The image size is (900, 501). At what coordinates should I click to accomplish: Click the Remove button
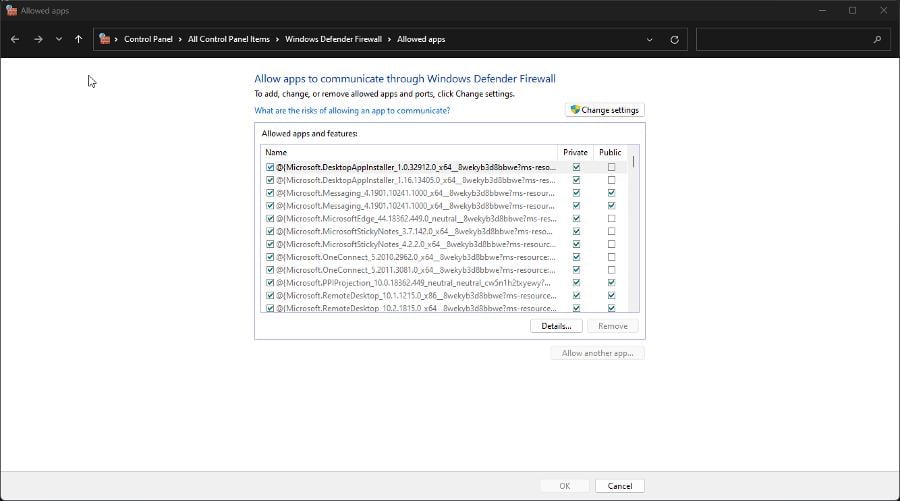pos(612,326)
